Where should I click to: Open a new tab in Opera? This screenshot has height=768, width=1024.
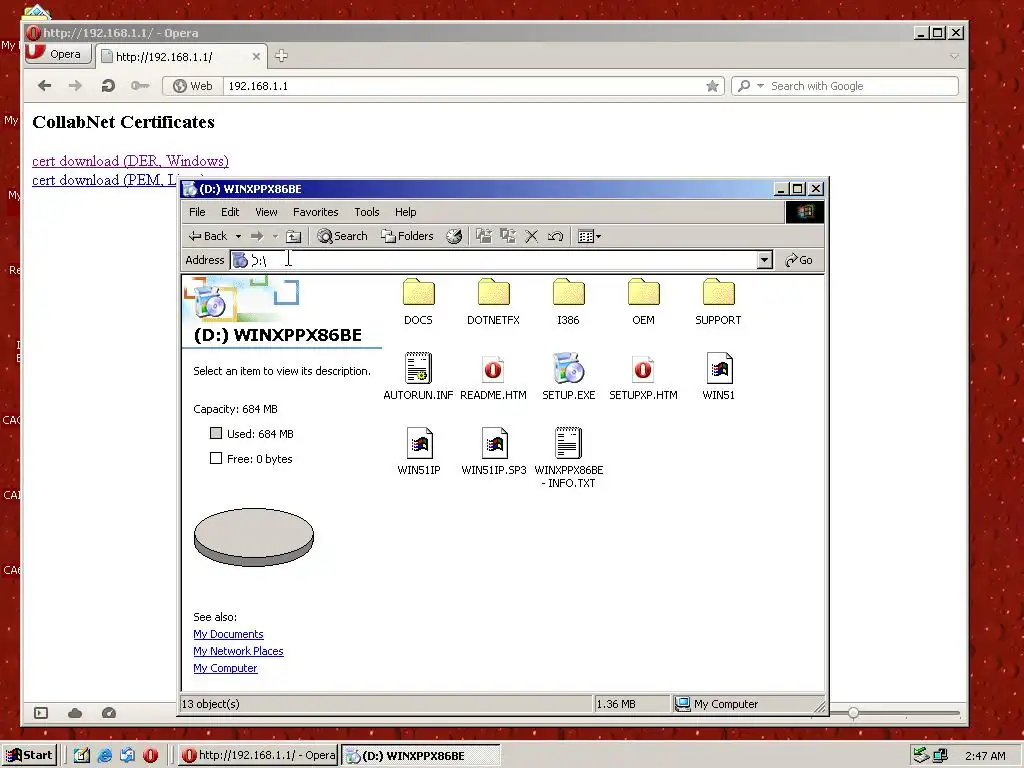pos(281,56)
